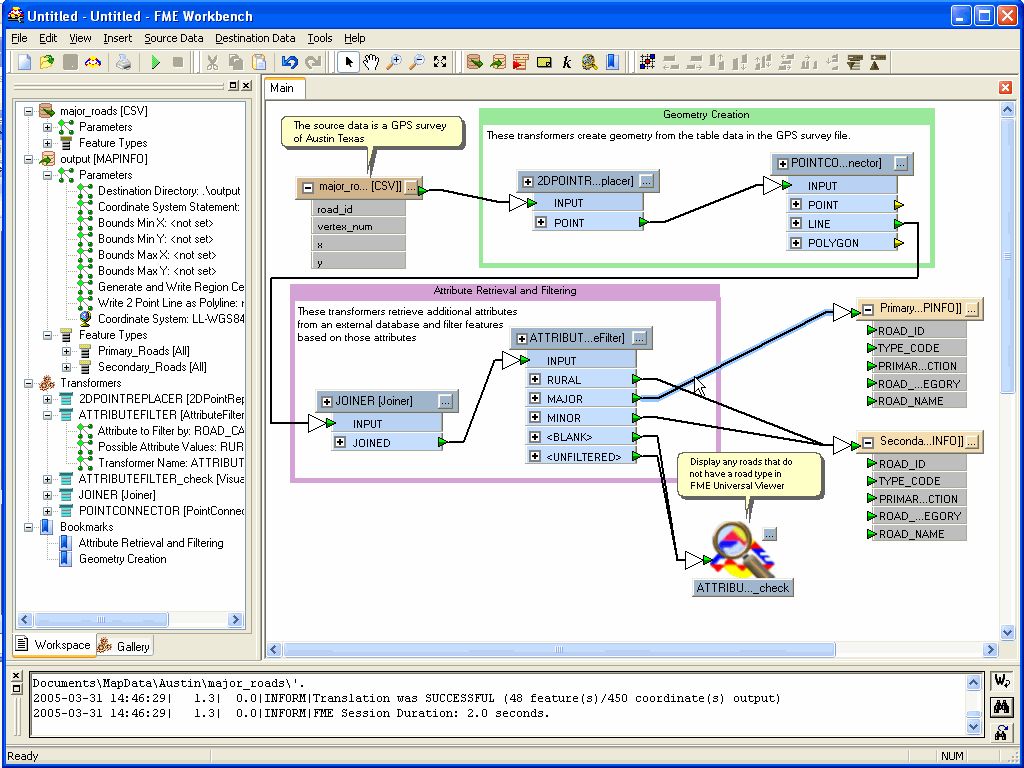Select the Pan hand tool

pyautogui.click(x=370, y=62)
